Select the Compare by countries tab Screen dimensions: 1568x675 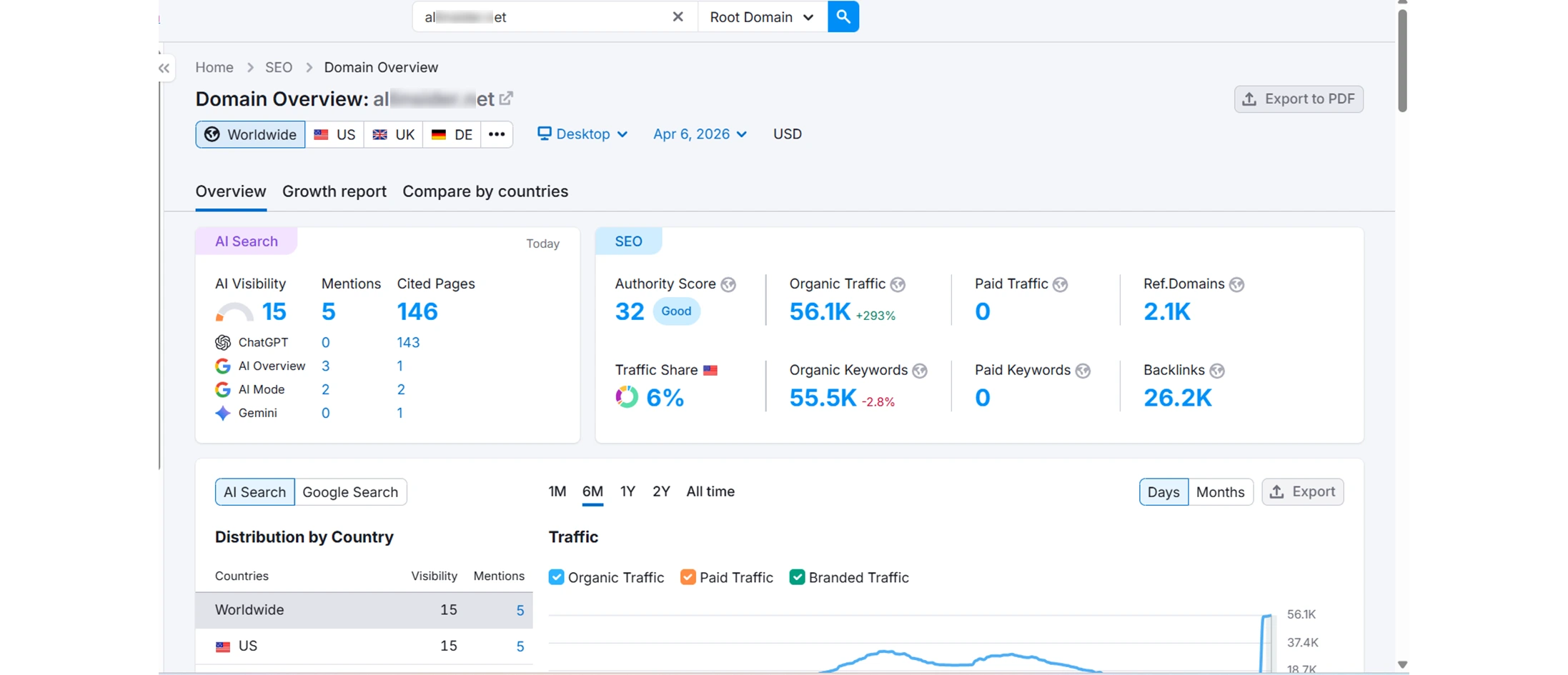485,191
